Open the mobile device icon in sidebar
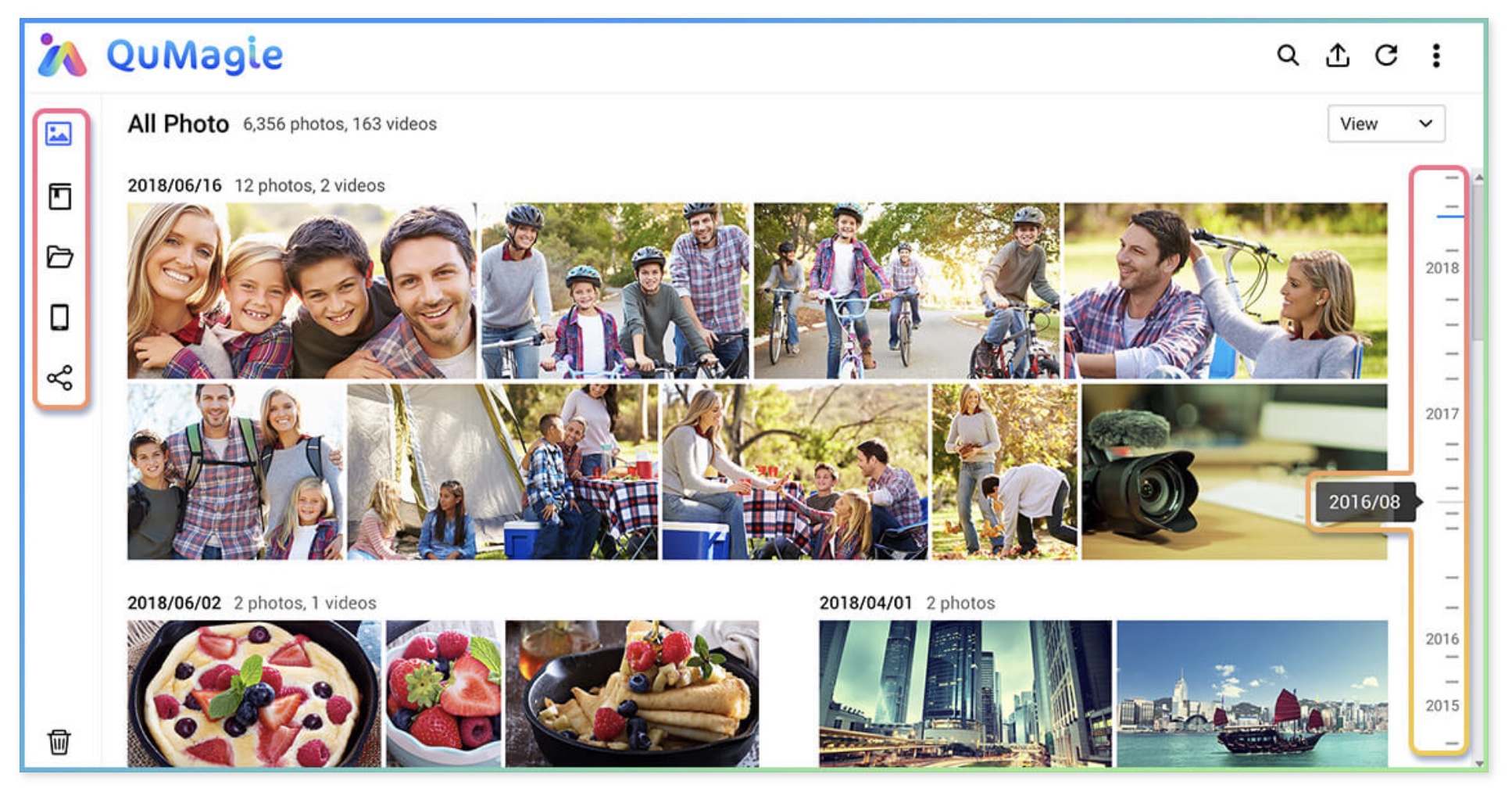The height and width of the screenshot is (792, 1512). point(59,317)
